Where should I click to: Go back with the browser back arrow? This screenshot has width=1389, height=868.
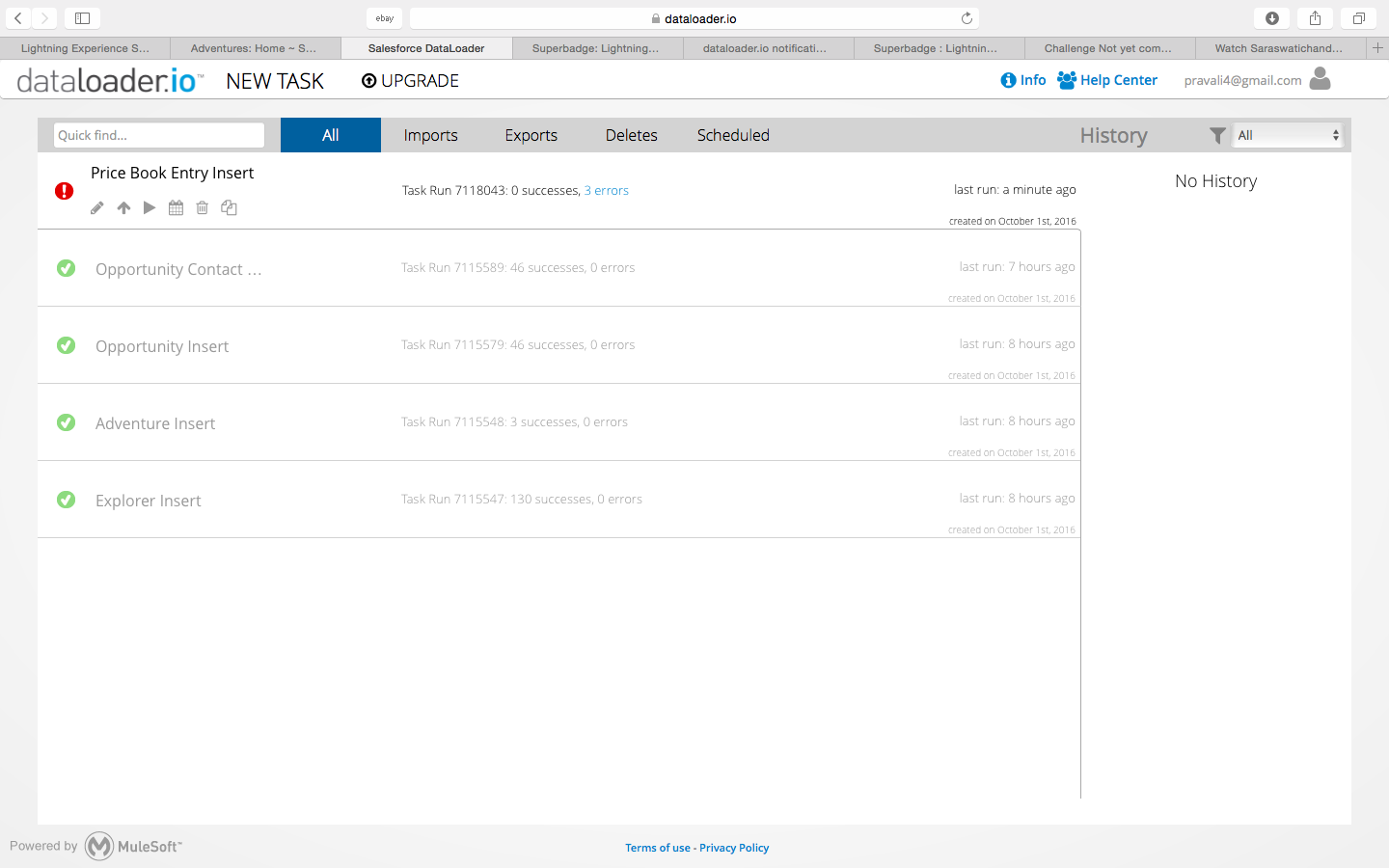[18, 18]
